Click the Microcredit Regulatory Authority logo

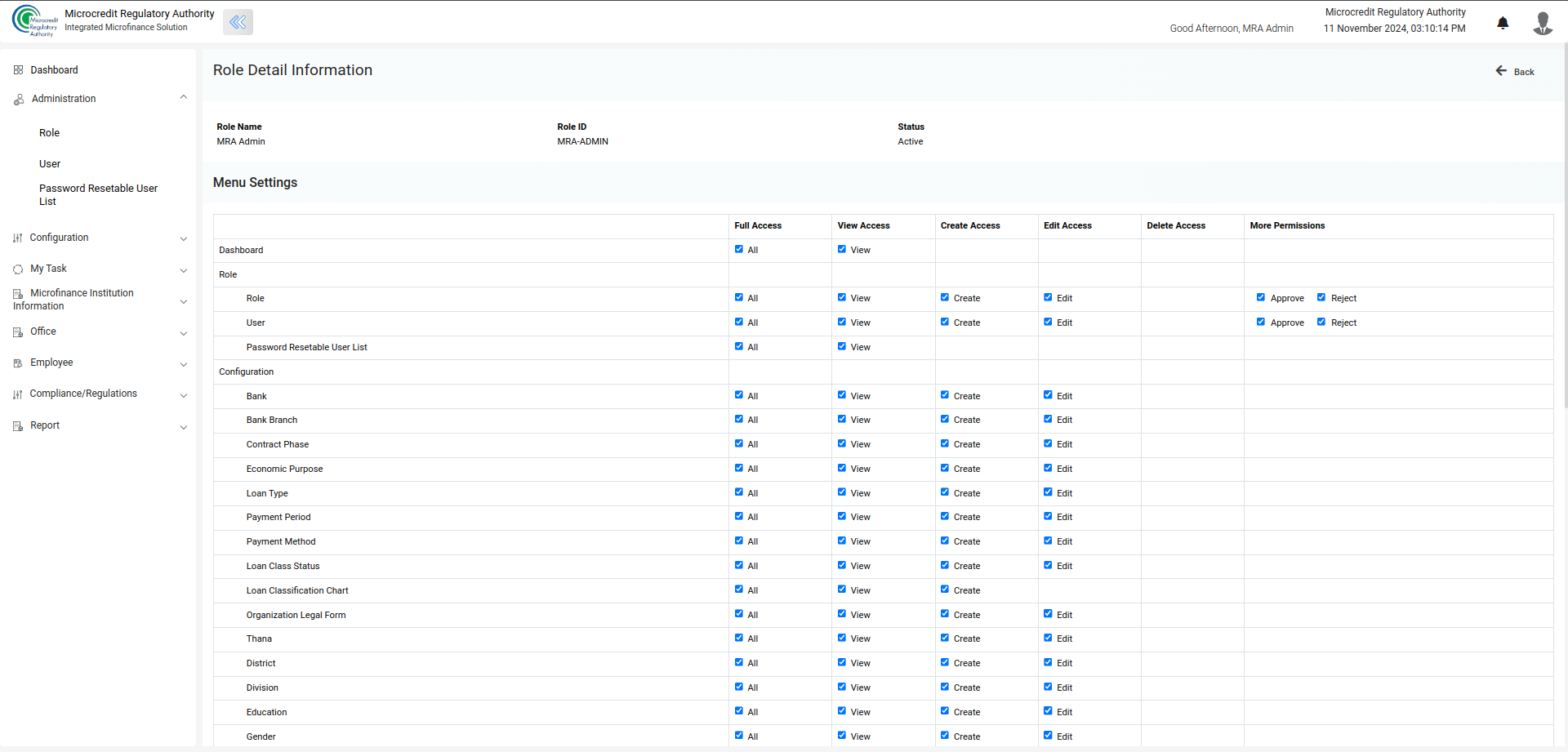pyautogui.click(x=35, y=21)
